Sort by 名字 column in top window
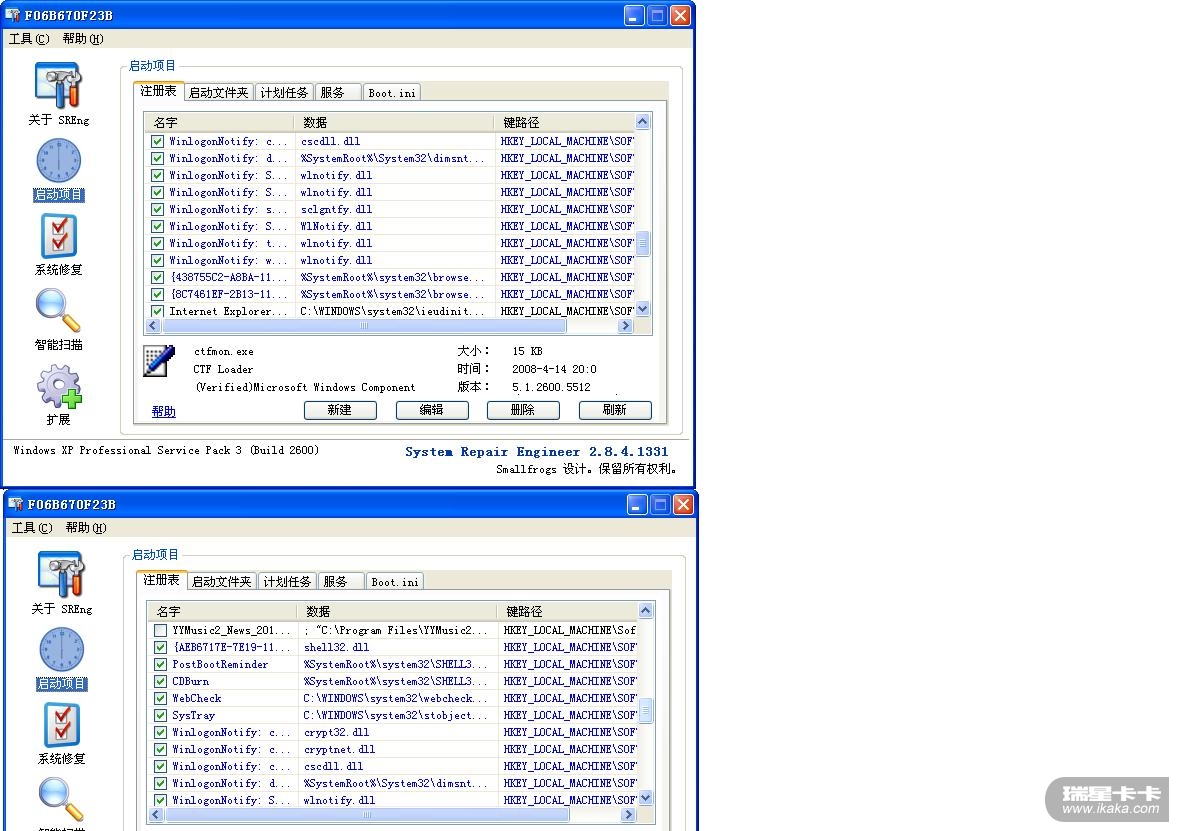The height and width of the screenshot is (831, 1181). click(221, 122)
